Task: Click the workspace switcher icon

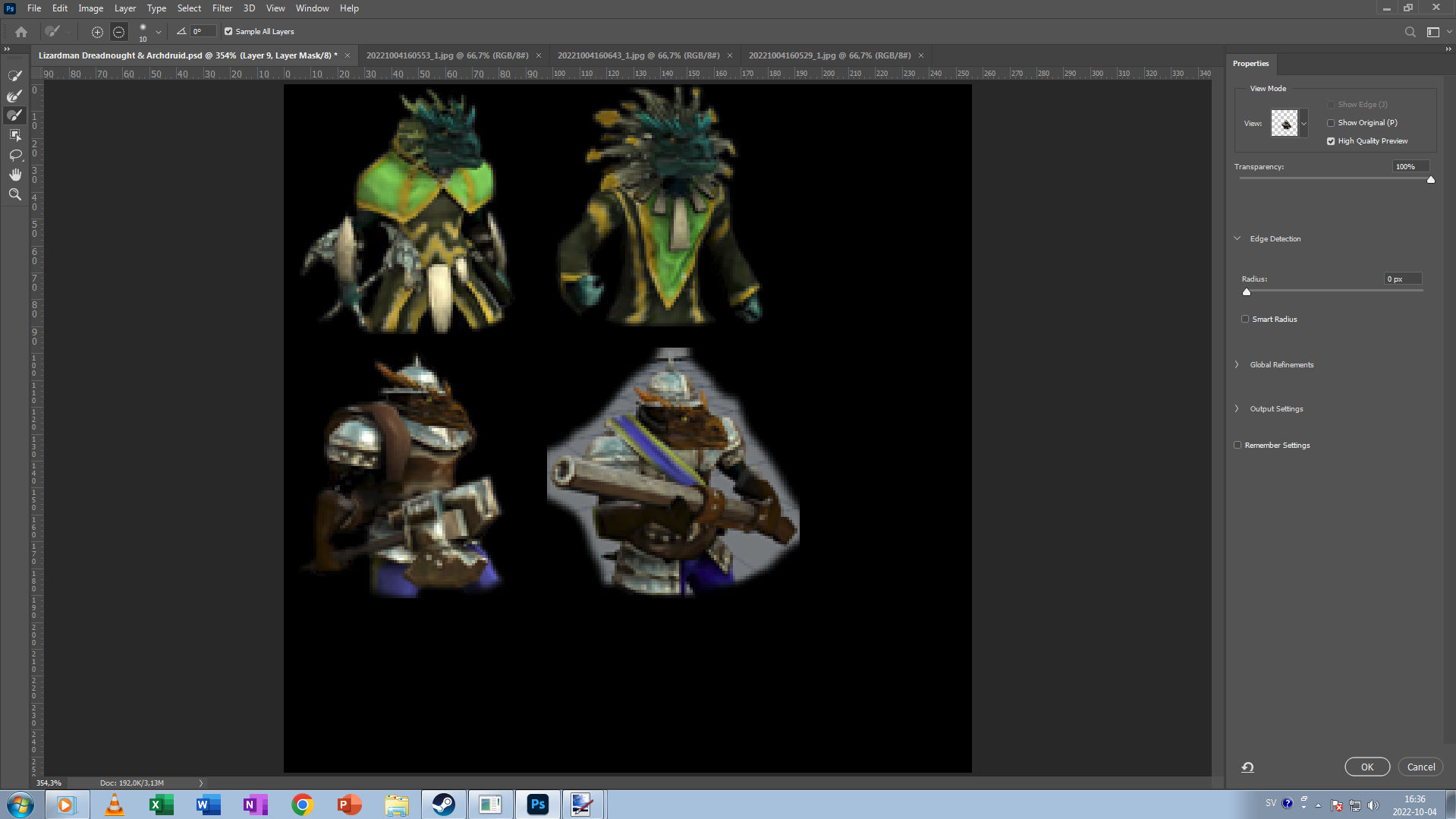Action: pyautogui.click(x=1432, y=32)
